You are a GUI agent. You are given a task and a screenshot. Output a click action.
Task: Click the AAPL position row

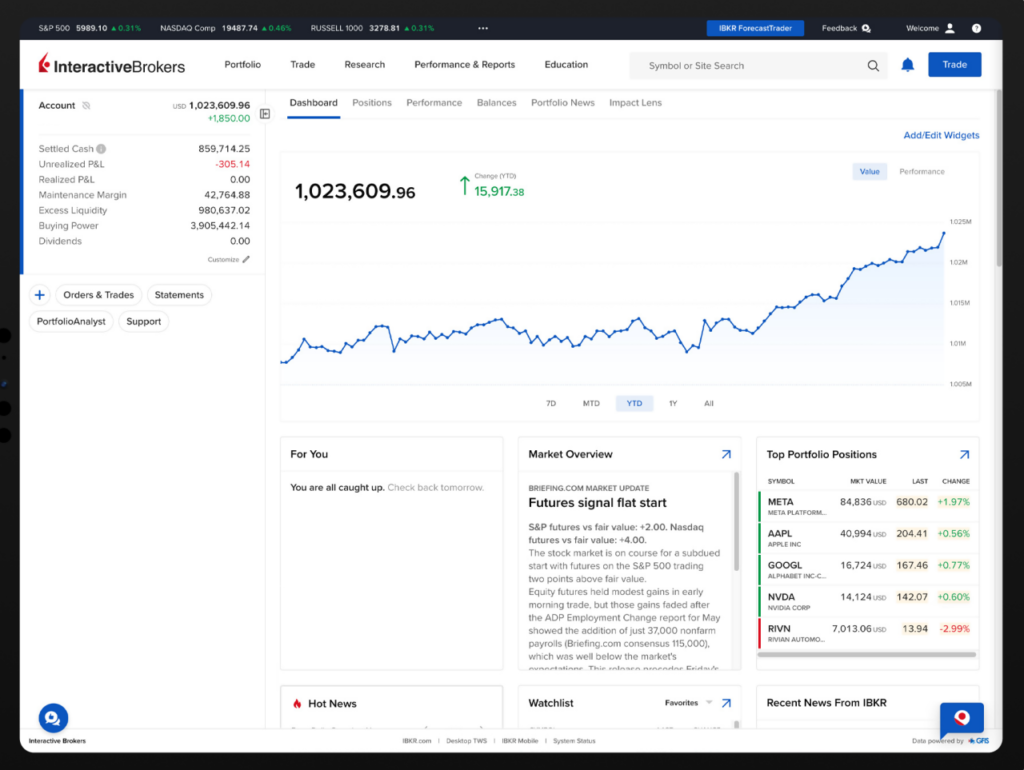pos(868,537)
